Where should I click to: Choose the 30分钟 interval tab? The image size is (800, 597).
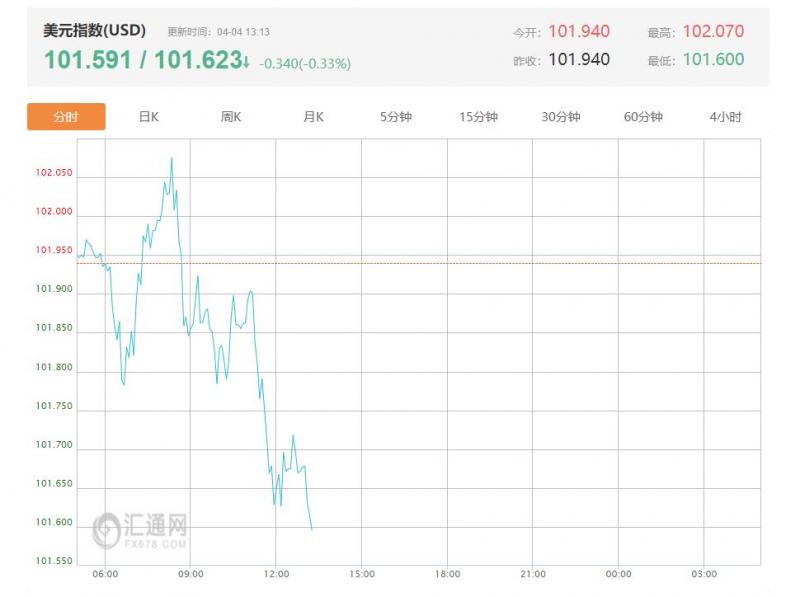pos(561,117)
